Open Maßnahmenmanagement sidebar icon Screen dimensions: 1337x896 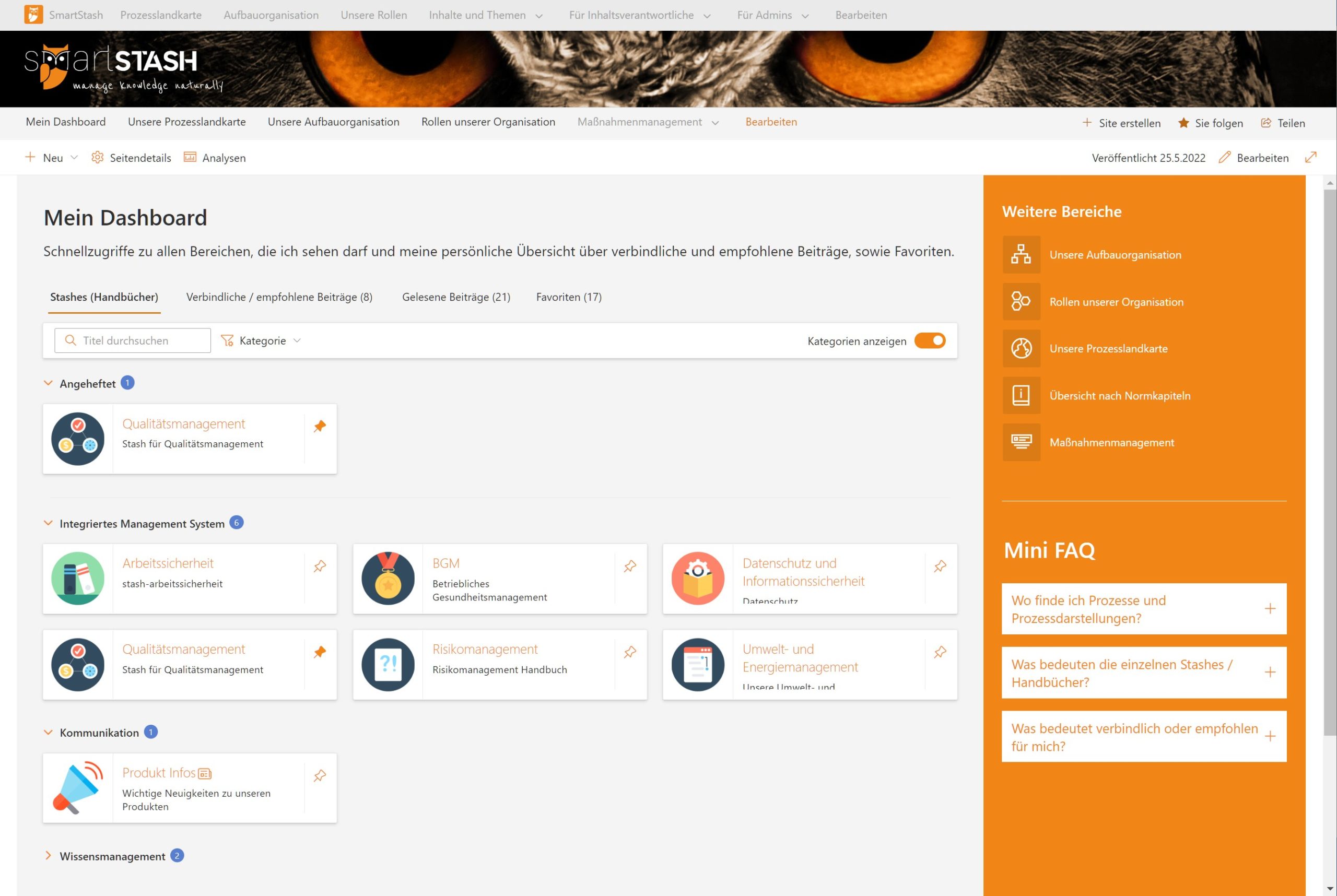point(1021,442)
